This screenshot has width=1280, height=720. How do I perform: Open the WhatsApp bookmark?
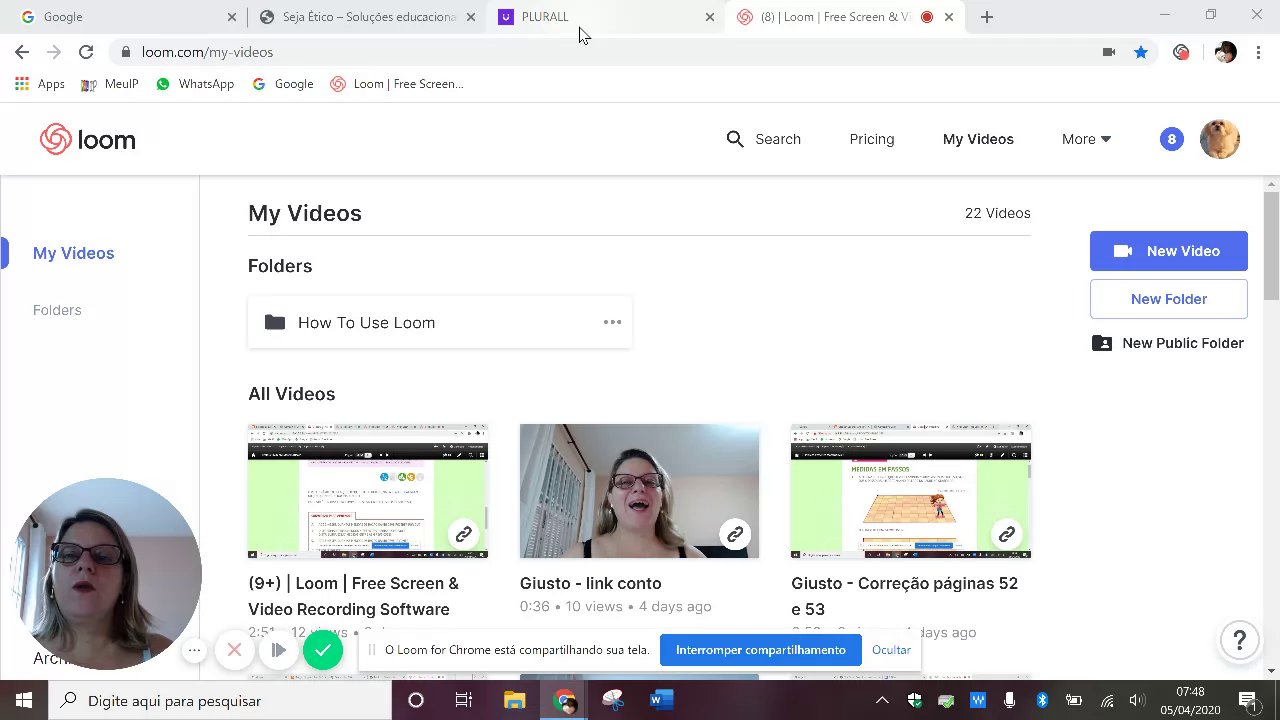195,84
